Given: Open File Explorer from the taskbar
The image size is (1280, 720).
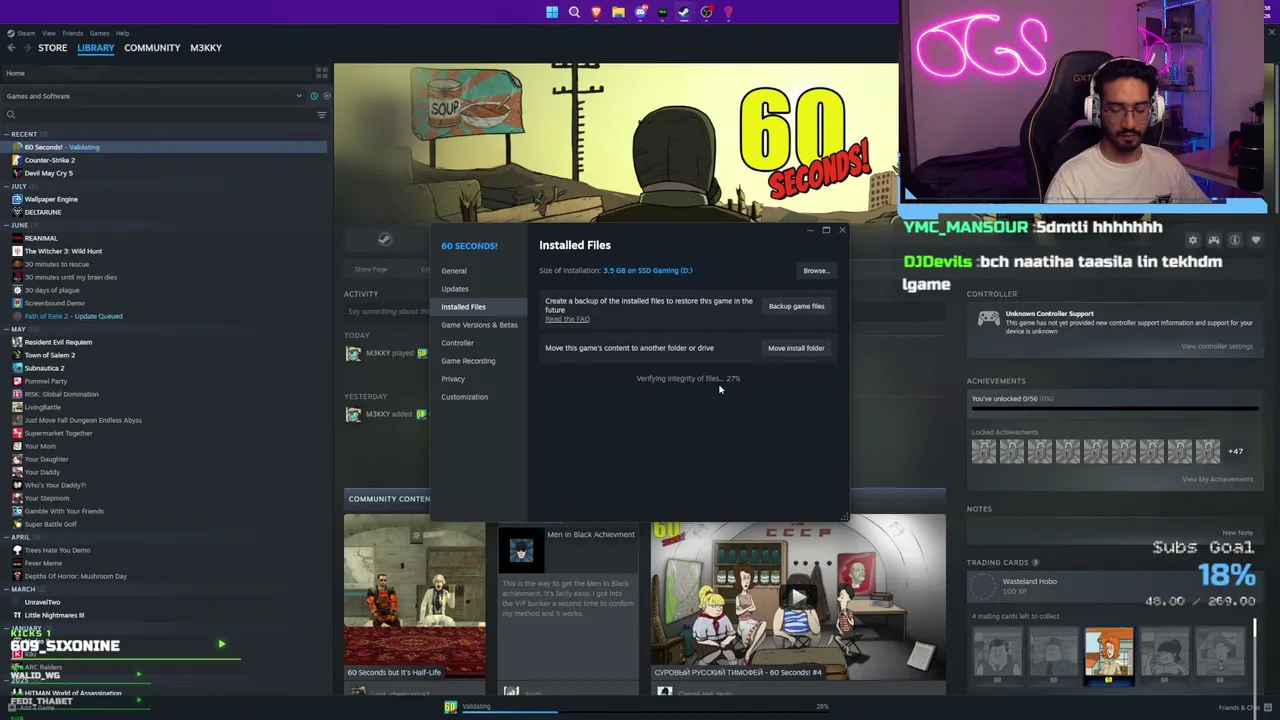Looking at the screenshot, I should point(618,12).
